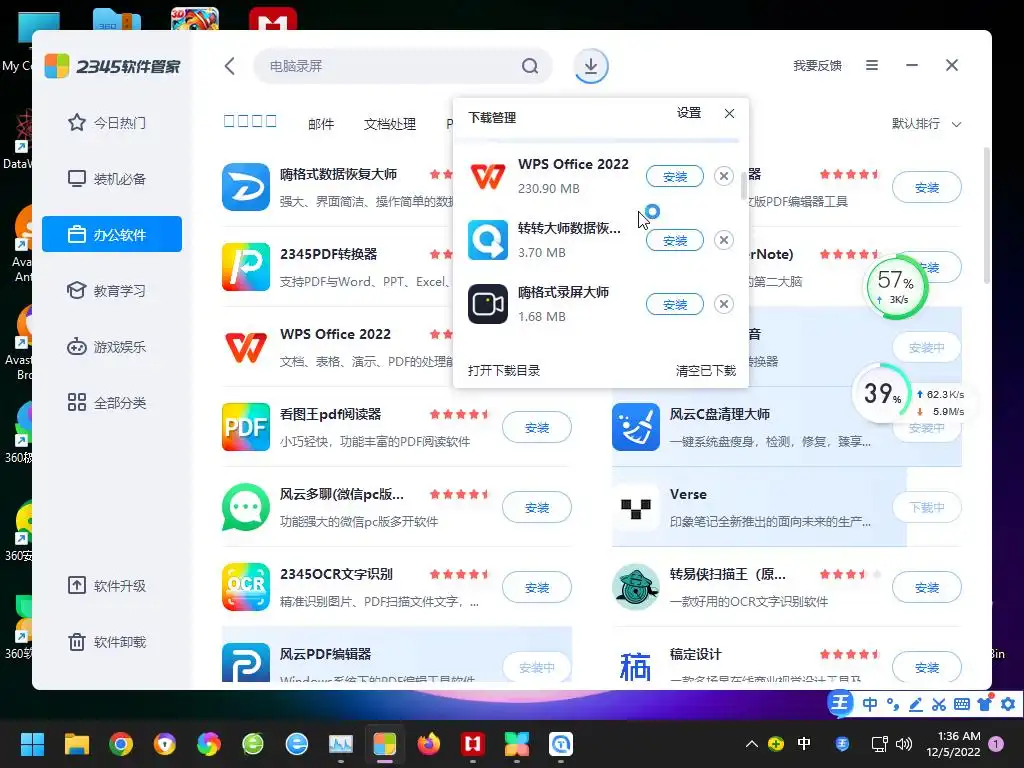The height and width of the screenshot is (768, 1024).
Task: Click Verse app icon
Action: coord(635,507)
